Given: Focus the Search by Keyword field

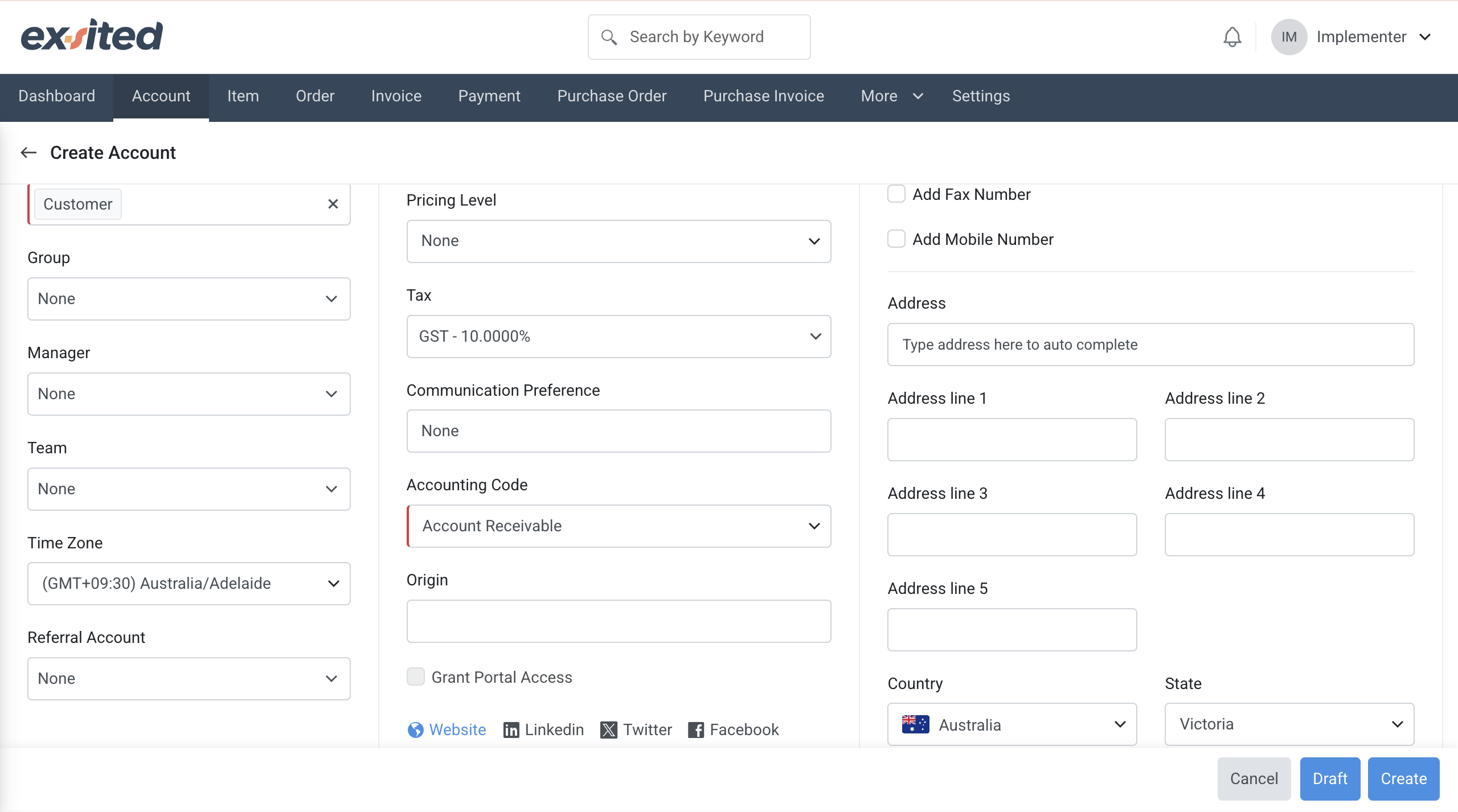Looking at the screenshot, I should coord(699,37).
